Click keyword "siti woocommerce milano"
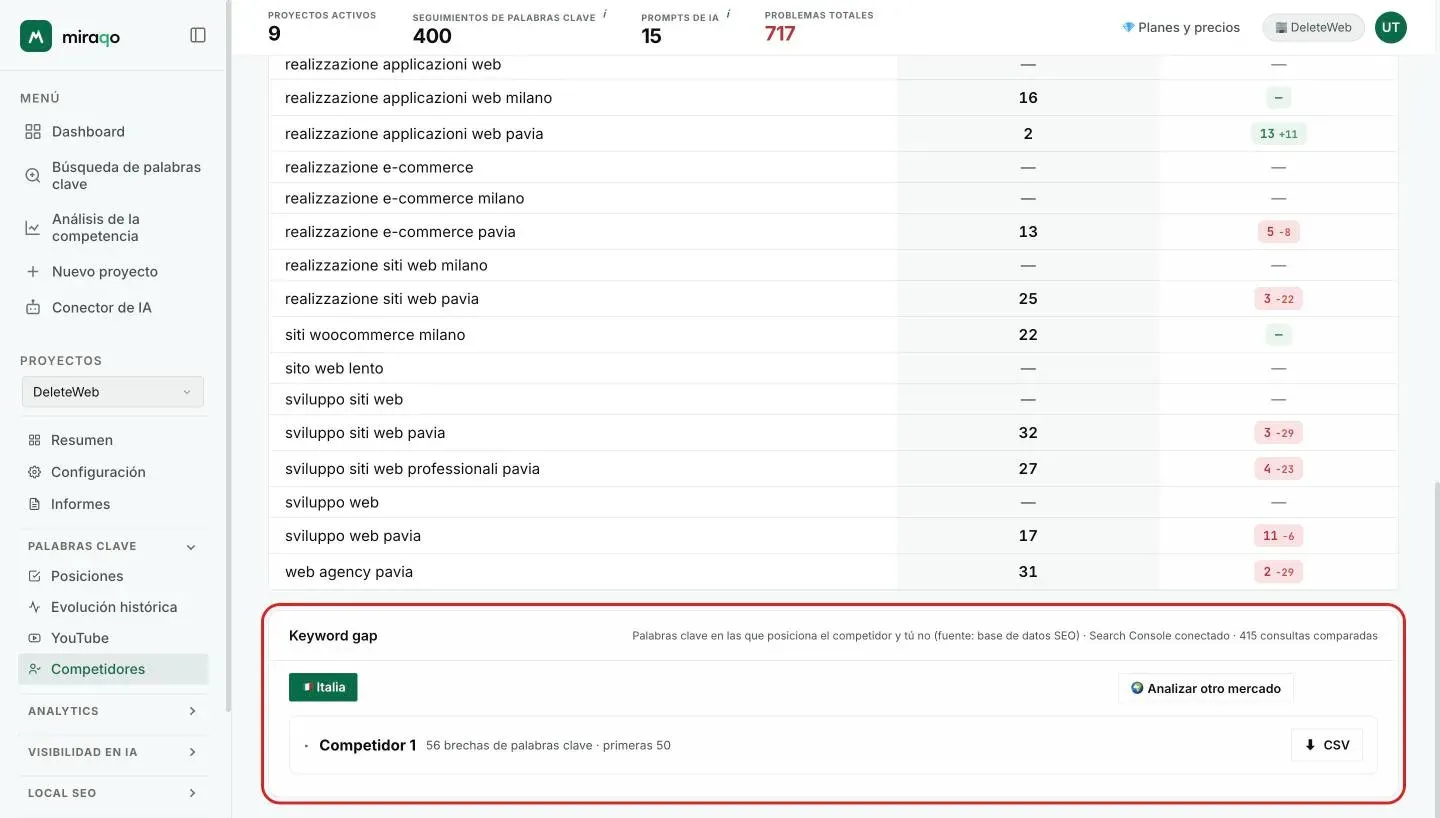 [375, 335]
